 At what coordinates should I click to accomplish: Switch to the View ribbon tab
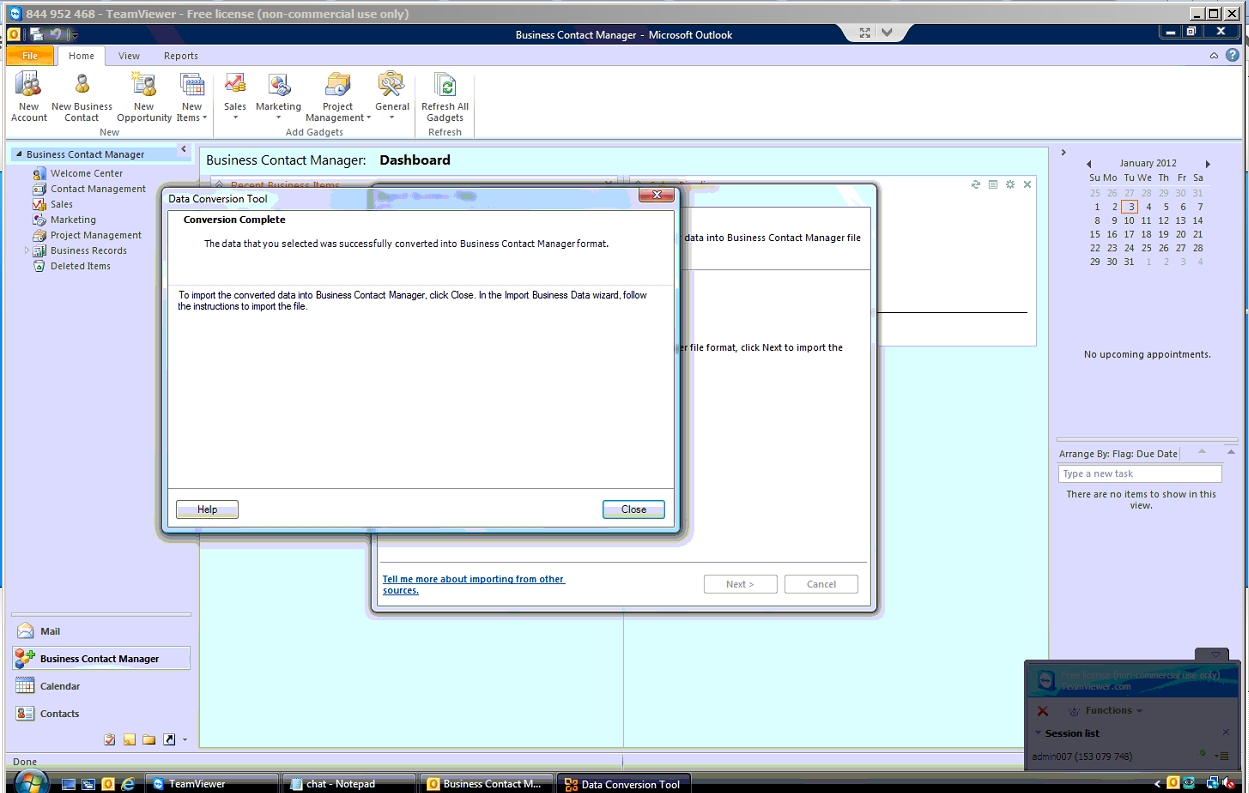(129, 56)
